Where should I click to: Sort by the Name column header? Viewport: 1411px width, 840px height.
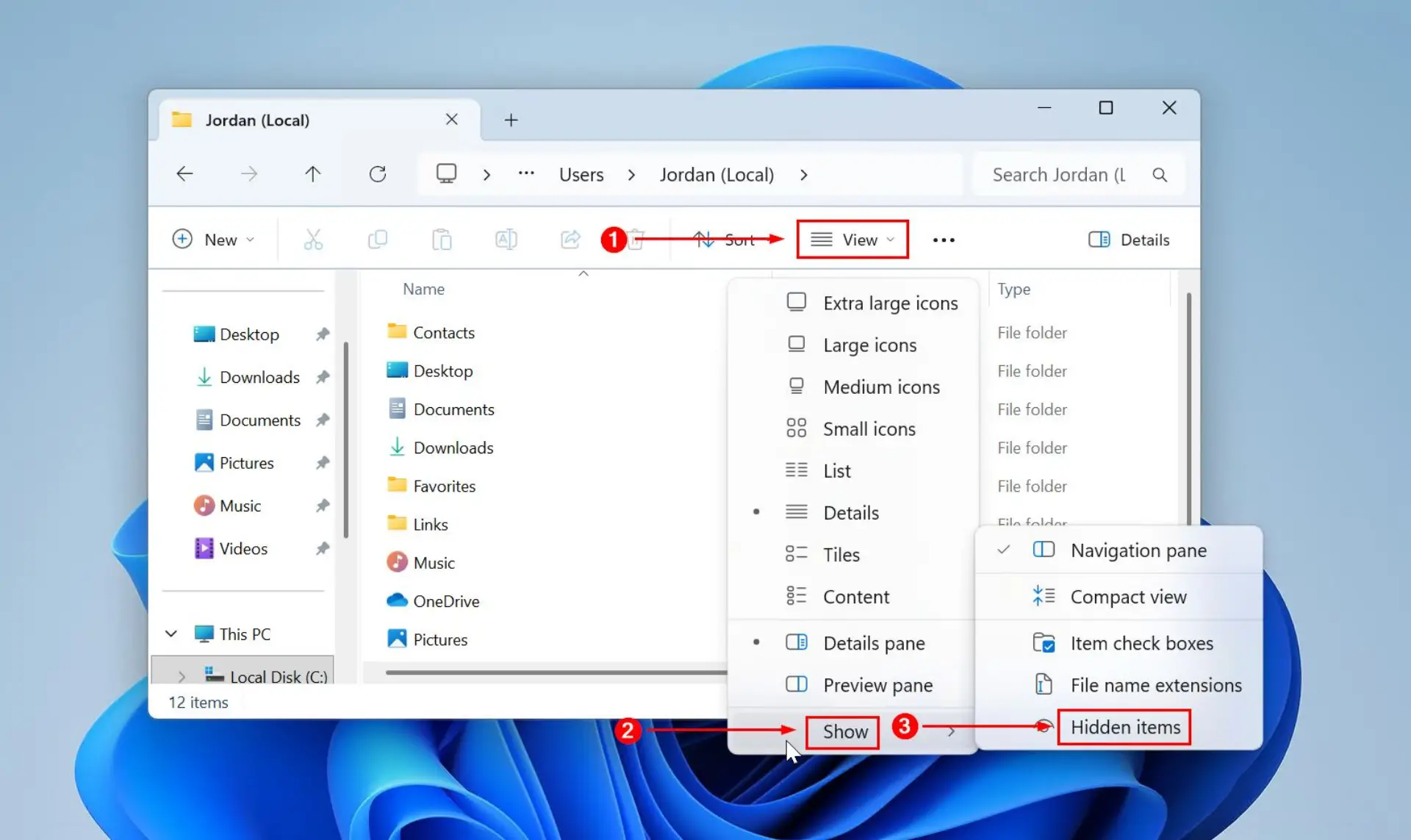tap(423, 290)
